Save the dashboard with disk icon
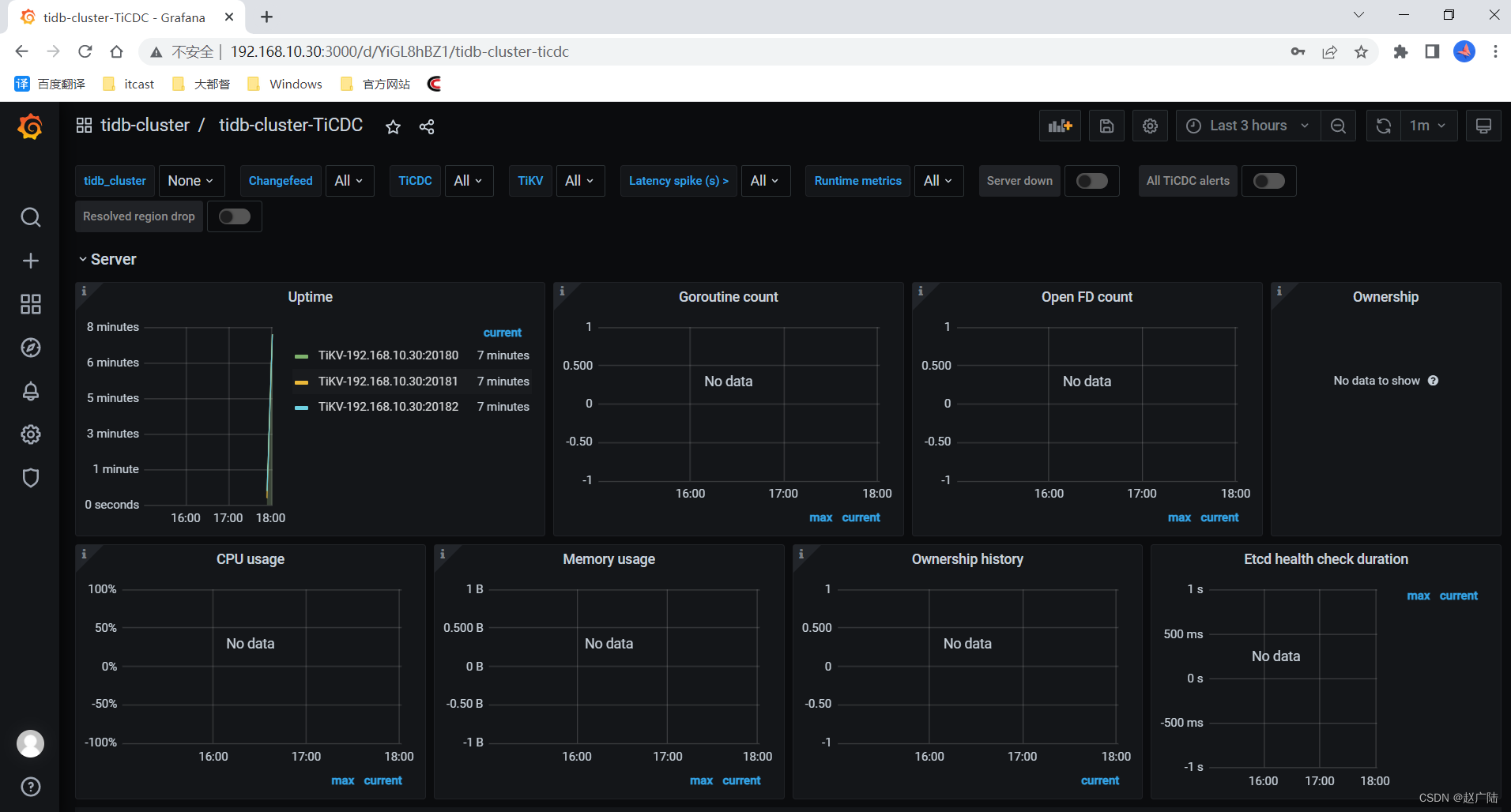 coord(1106,126)
